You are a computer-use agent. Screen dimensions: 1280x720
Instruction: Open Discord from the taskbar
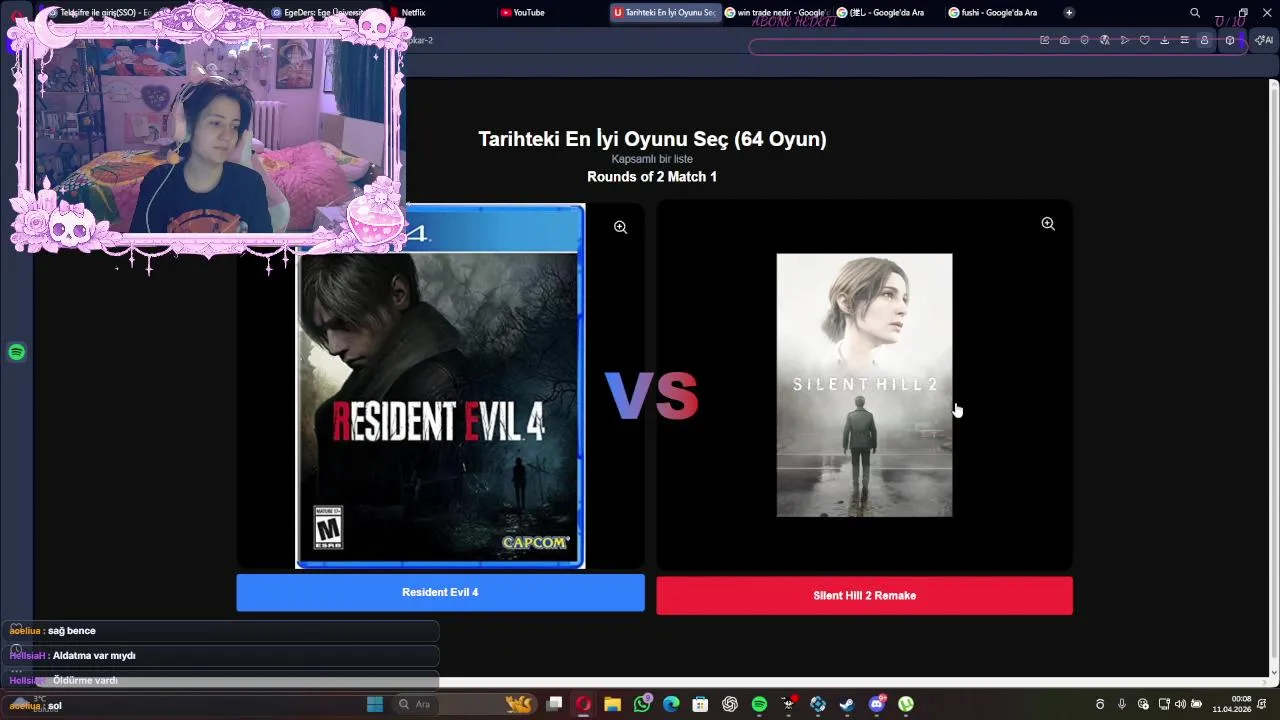click(x=877, y=704)
